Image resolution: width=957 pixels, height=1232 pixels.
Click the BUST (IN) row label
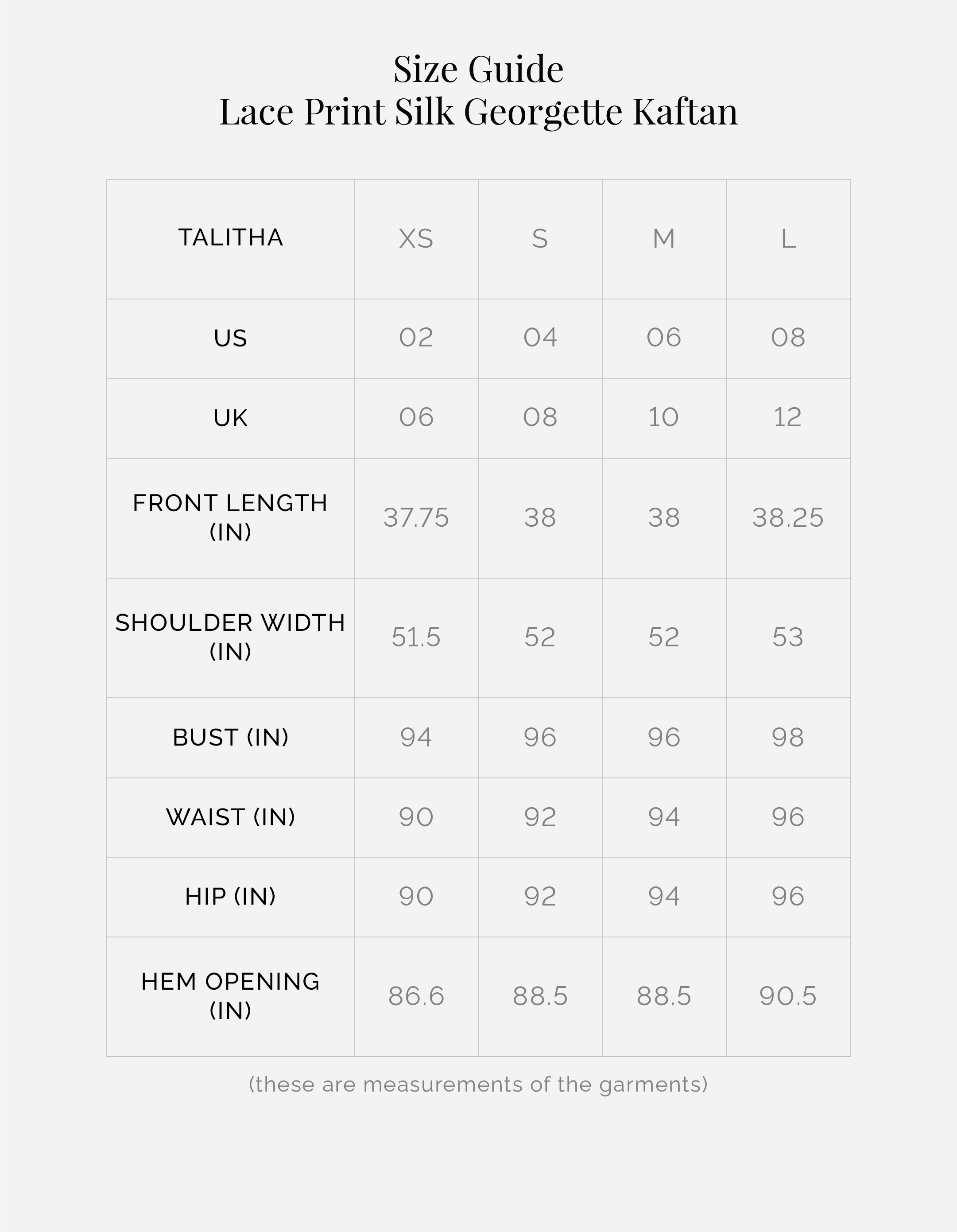pyautogui.click(x=231, y=737)
